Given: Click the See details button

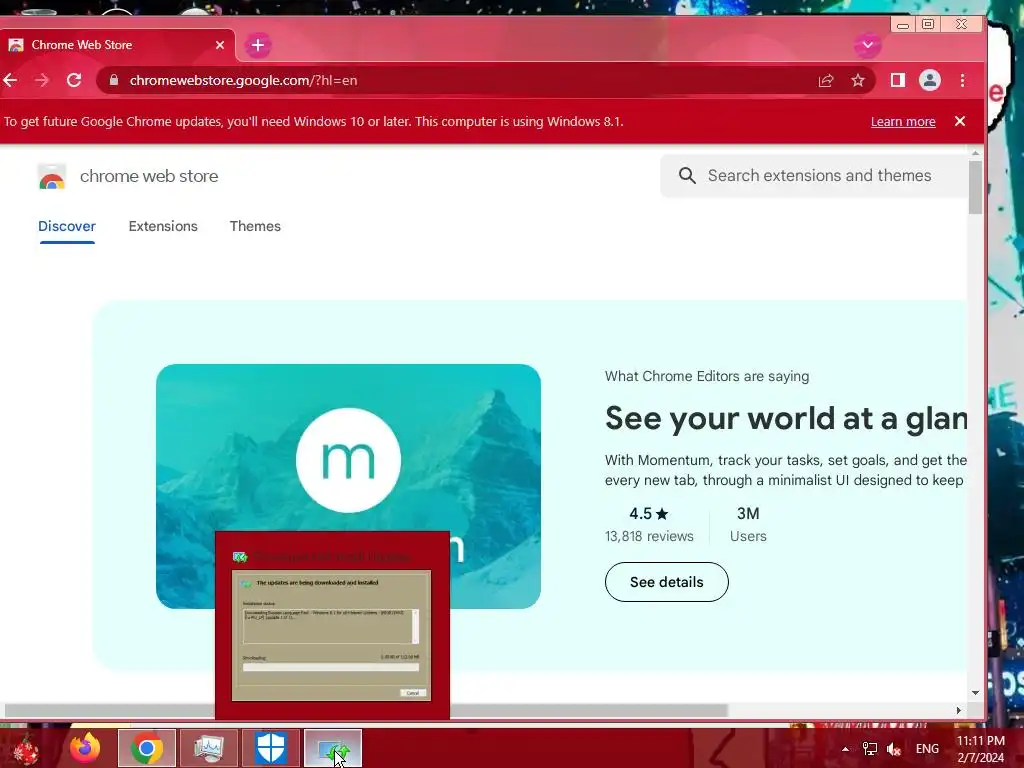Looking at the screenshot, I should click(667, 582).
